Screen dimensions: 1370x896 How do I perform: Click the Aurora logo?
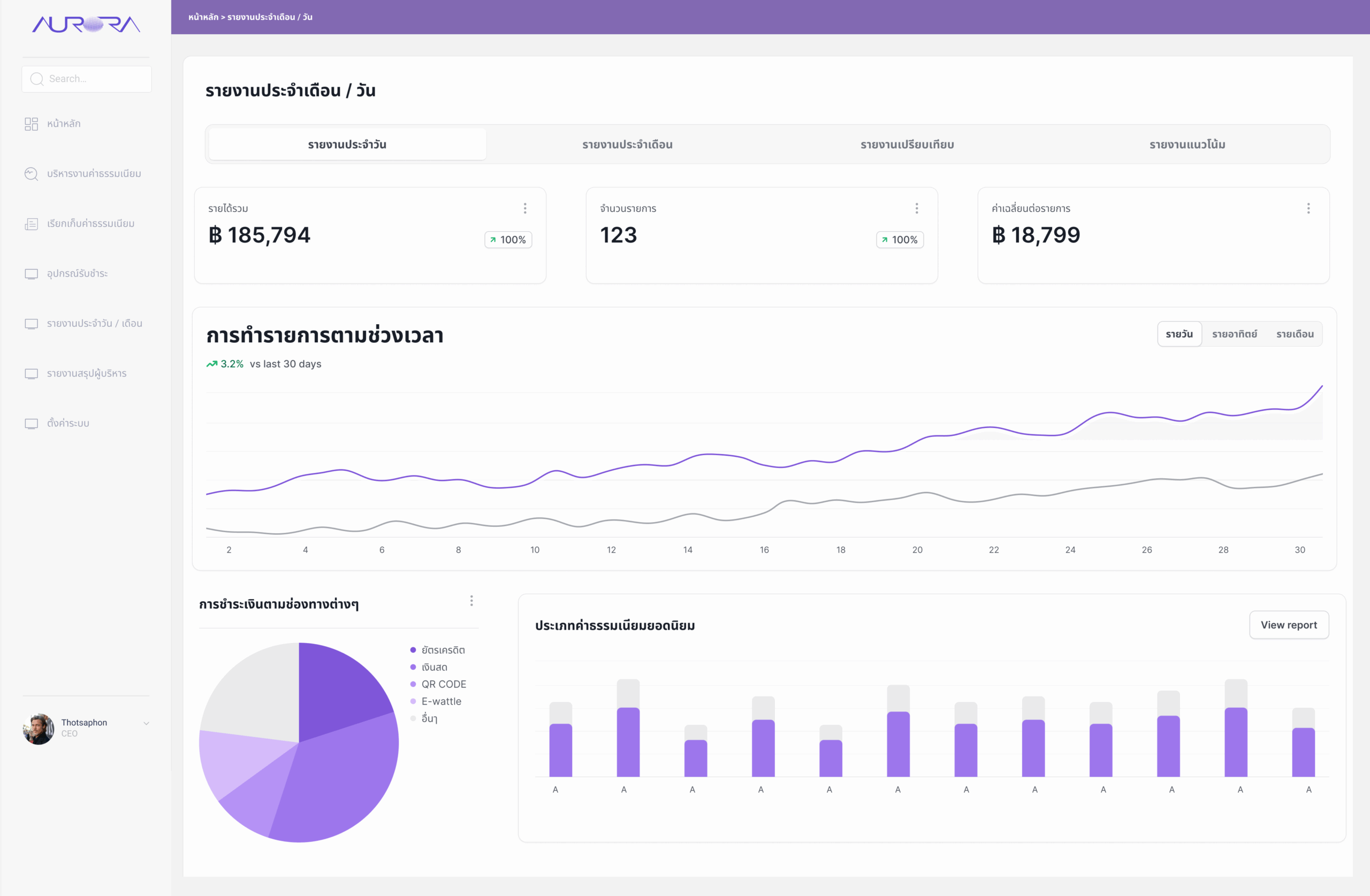pyautogui.click(x=86, y=24)
